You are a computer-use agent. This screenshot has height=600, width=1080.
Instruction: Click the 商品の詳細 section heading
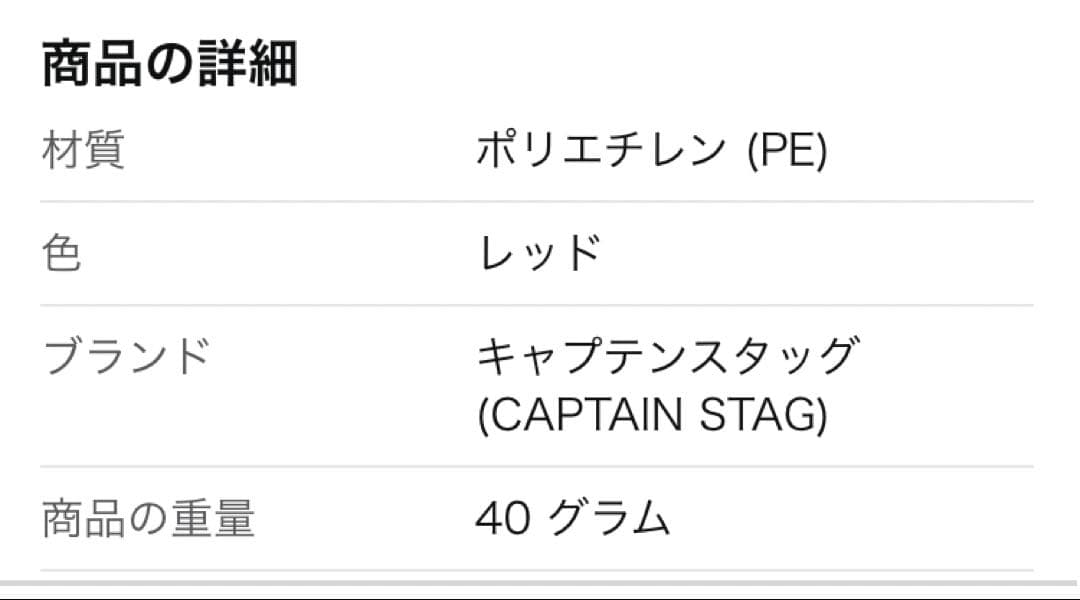click(169, 66)
